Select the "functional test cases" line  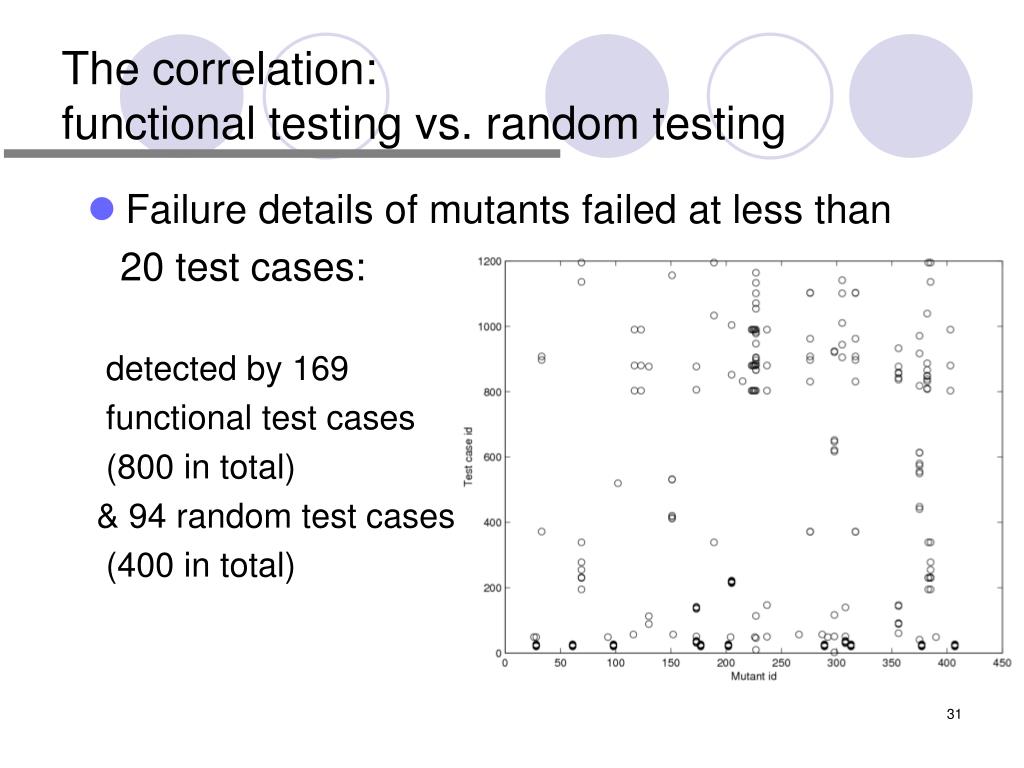260,418
